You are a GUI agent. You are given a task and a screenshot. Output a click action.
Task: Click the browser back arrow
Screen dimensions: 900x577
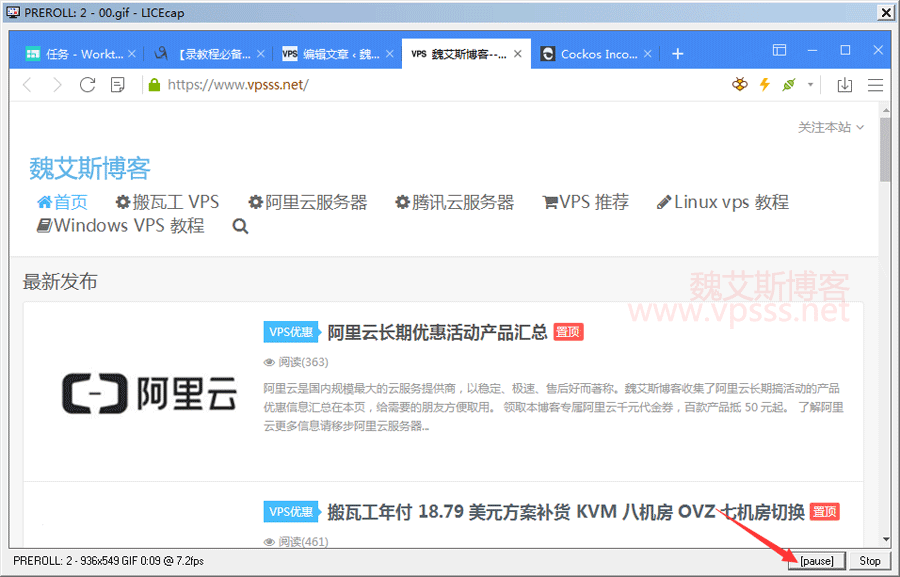tap(27, 85)
